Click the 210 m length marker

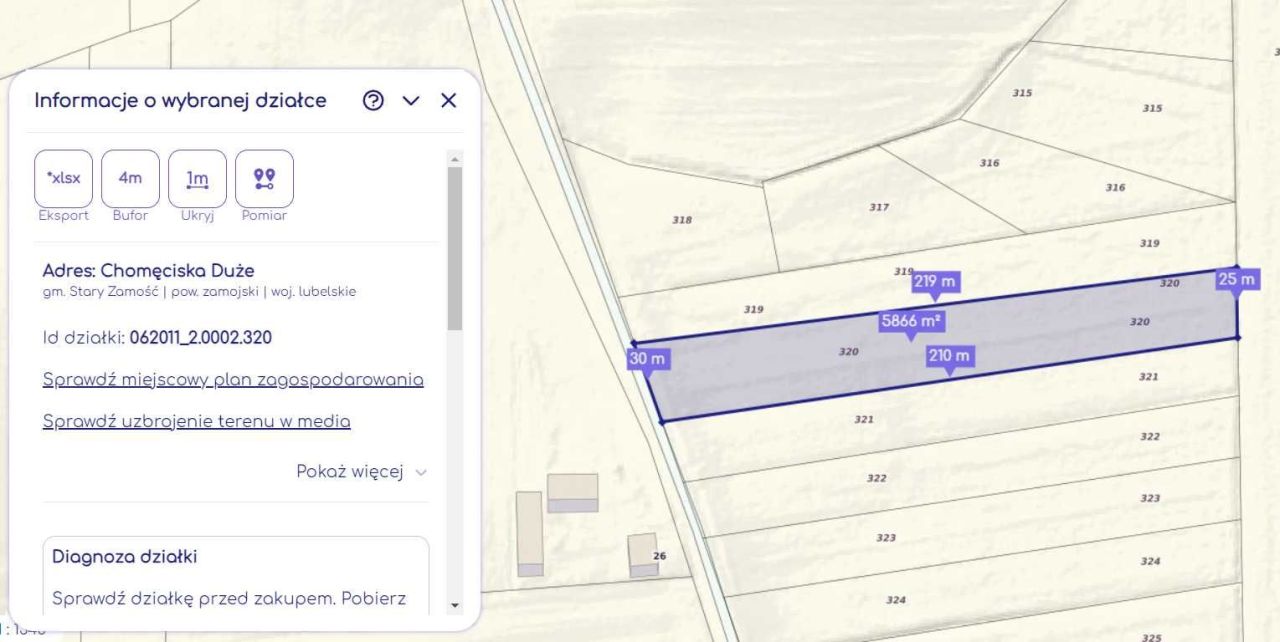pos(949,356)
